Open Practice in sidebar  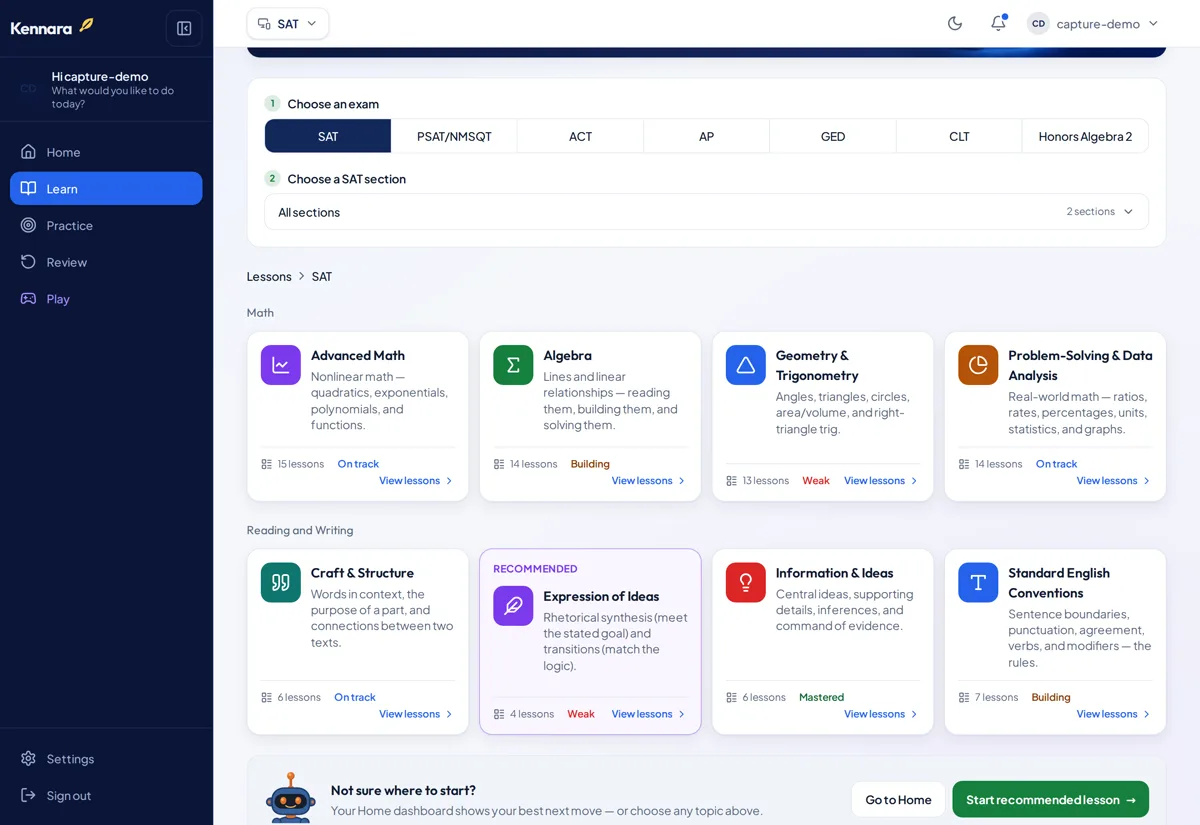coord(106,225)
